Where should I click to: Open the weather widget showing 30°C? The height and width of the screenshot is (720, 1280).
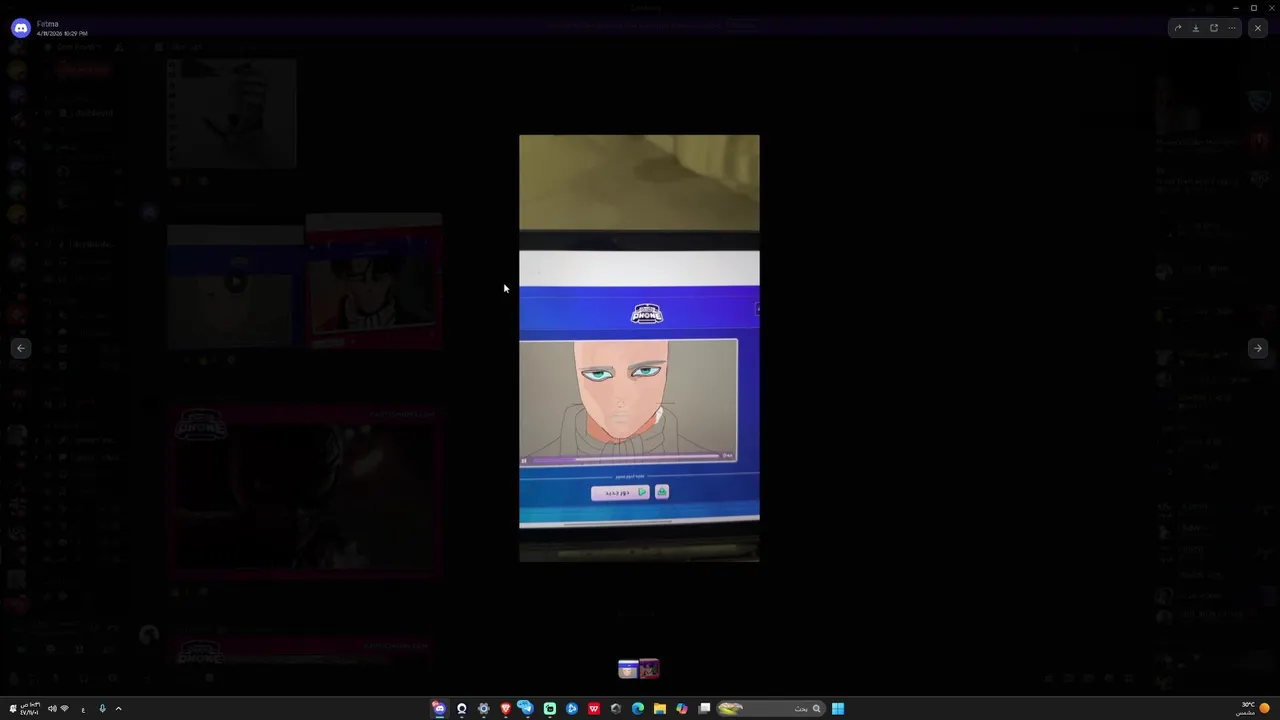tap(1254, 708)
